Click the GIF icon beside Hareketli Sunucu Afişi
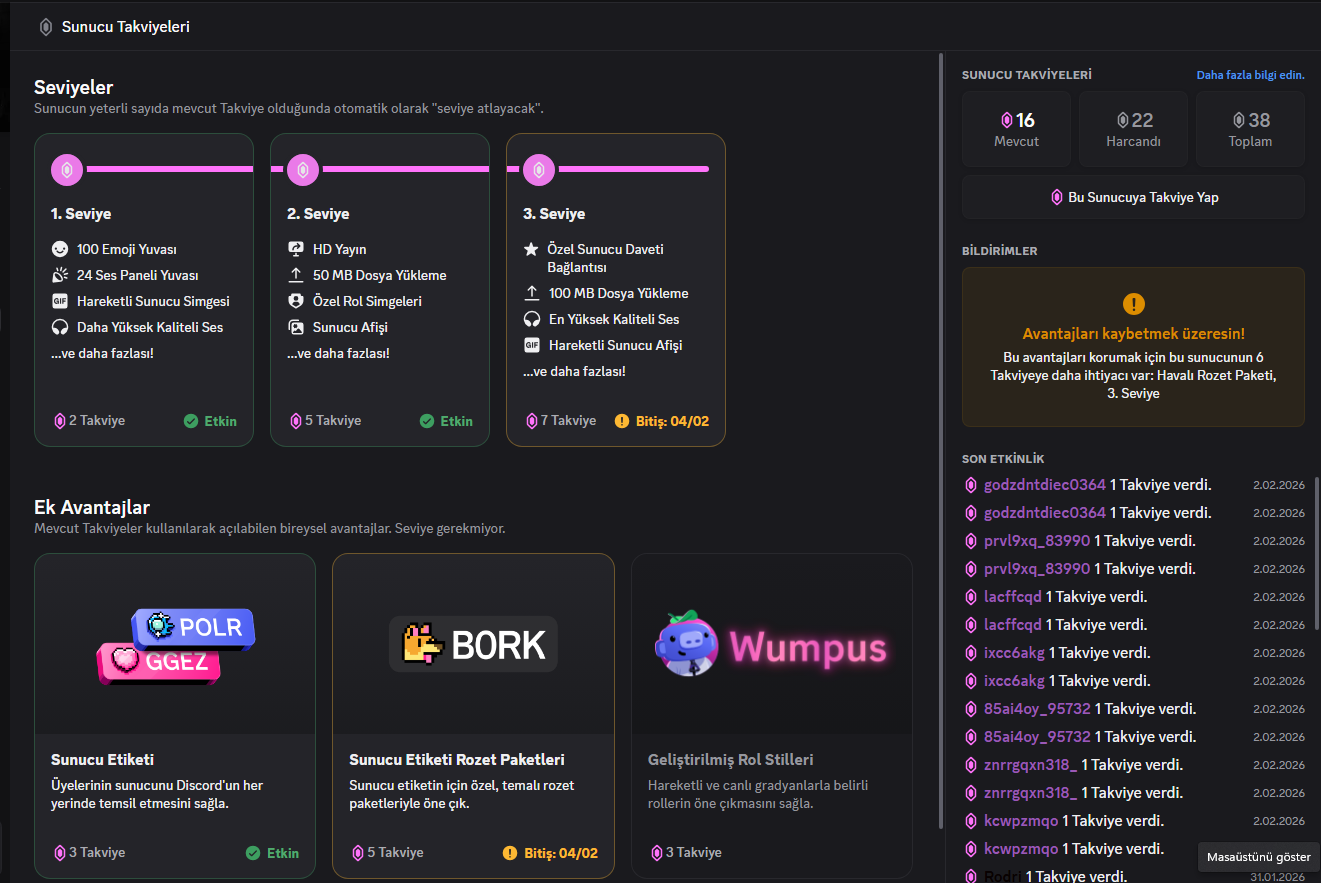 tap(532, 345)
